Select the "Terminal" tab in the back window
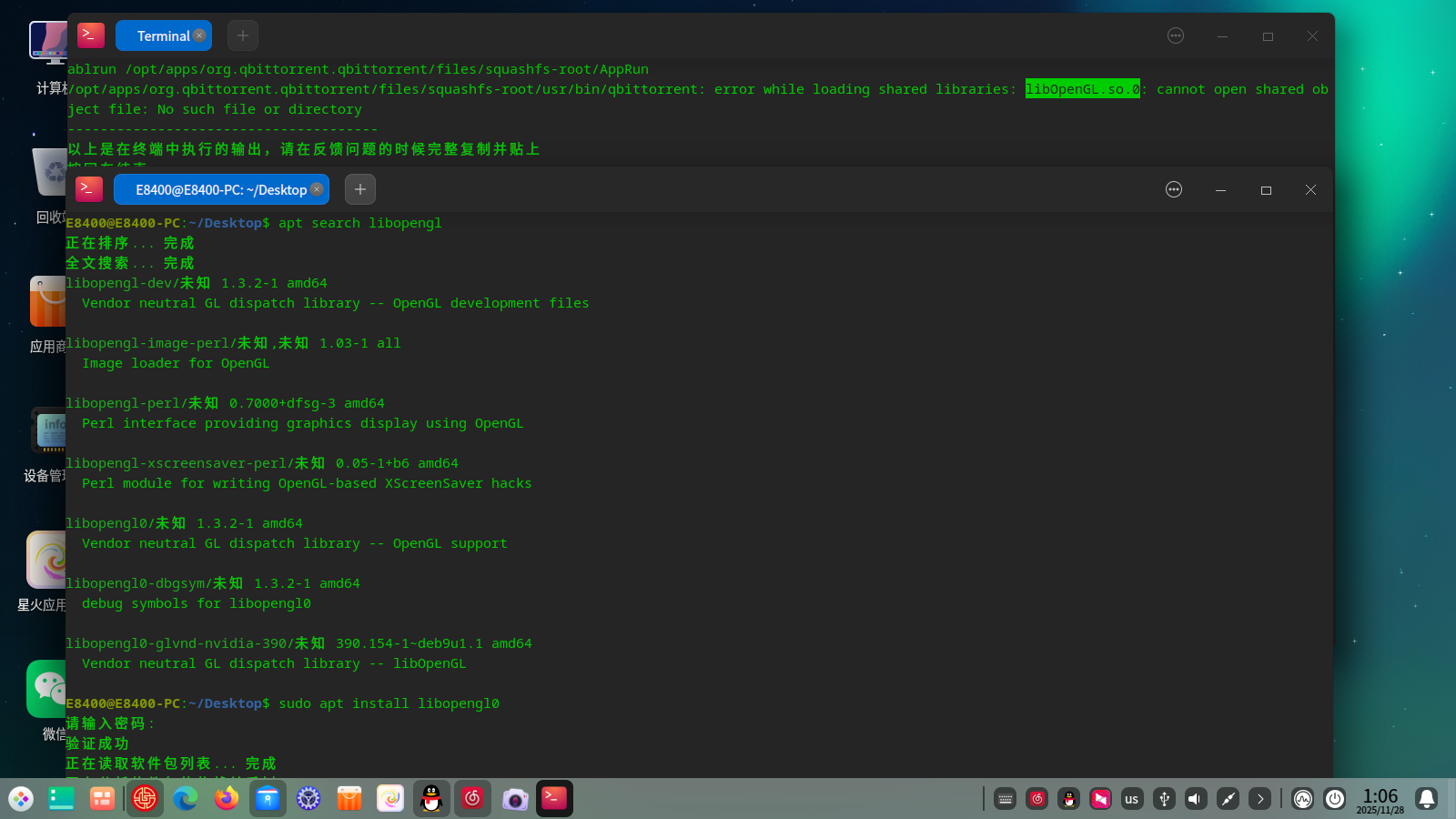1456x819 pixels. pyautogui.click(x=163, y=35)
